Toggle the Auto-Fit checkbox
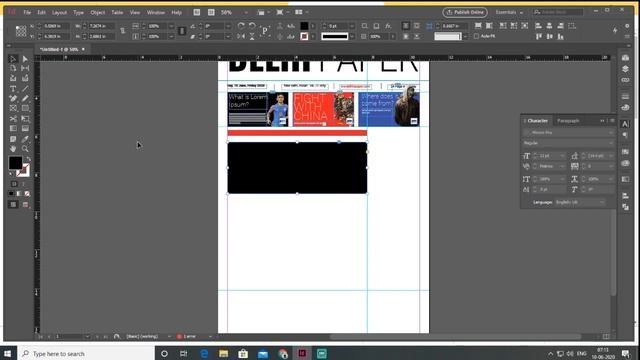The image size is (640, 360). tap(476, 36)
